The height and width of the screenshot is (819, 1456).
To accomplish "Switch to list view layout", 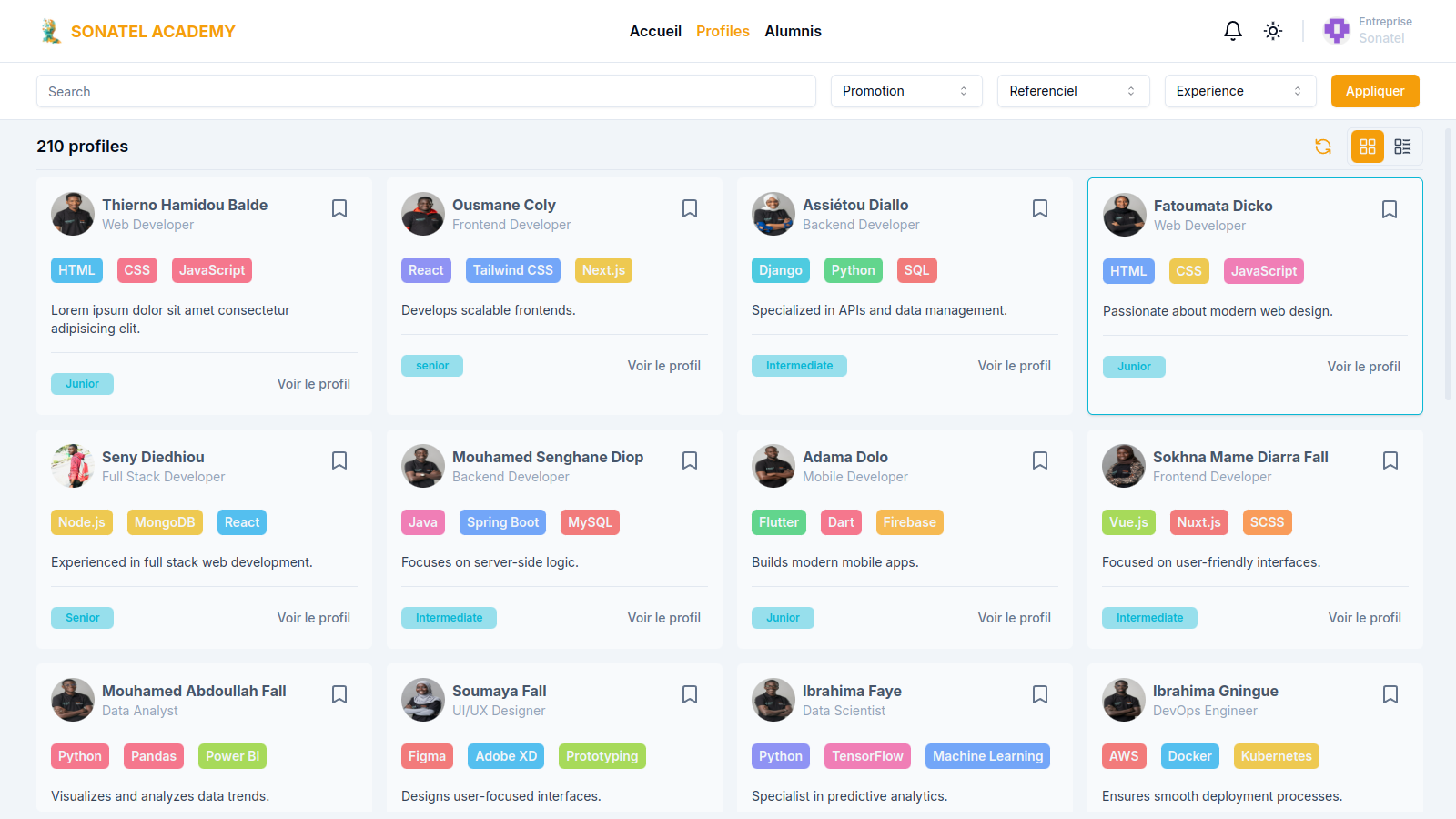I will coord(1401,147).
